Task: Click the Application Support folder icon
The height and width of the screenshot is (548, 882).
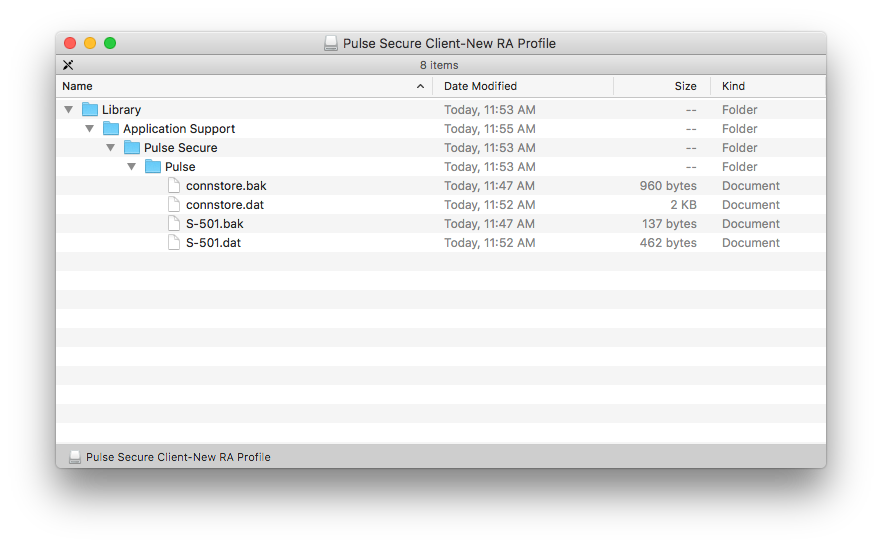Action: (x=111, y=128)
